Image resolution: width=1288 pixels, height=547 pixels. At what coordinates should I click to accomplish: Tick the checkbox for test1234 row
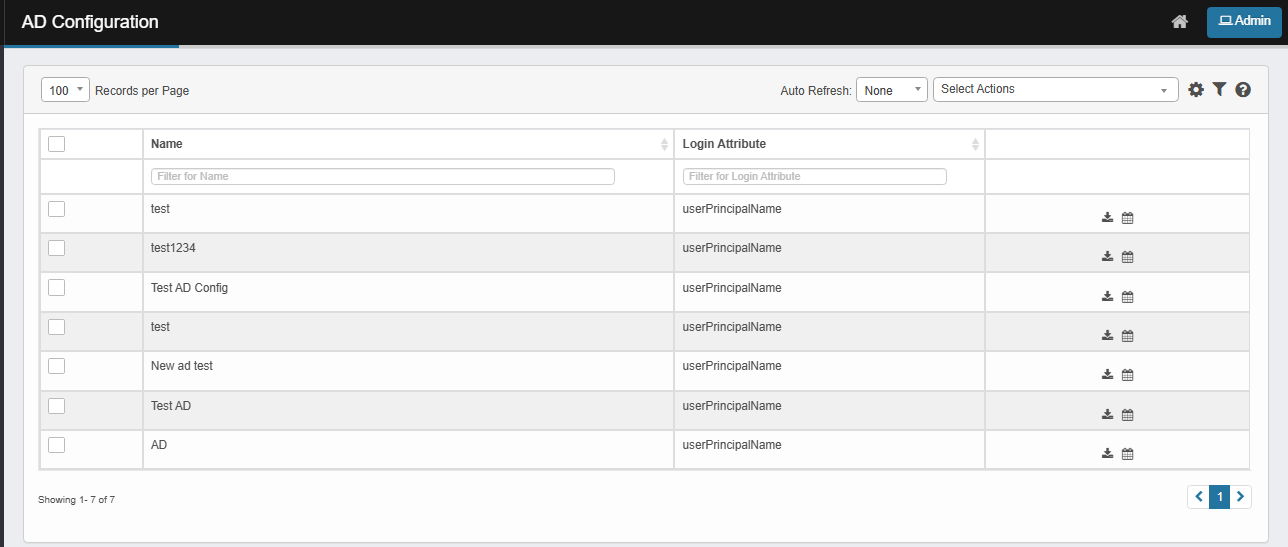(57, 248)
